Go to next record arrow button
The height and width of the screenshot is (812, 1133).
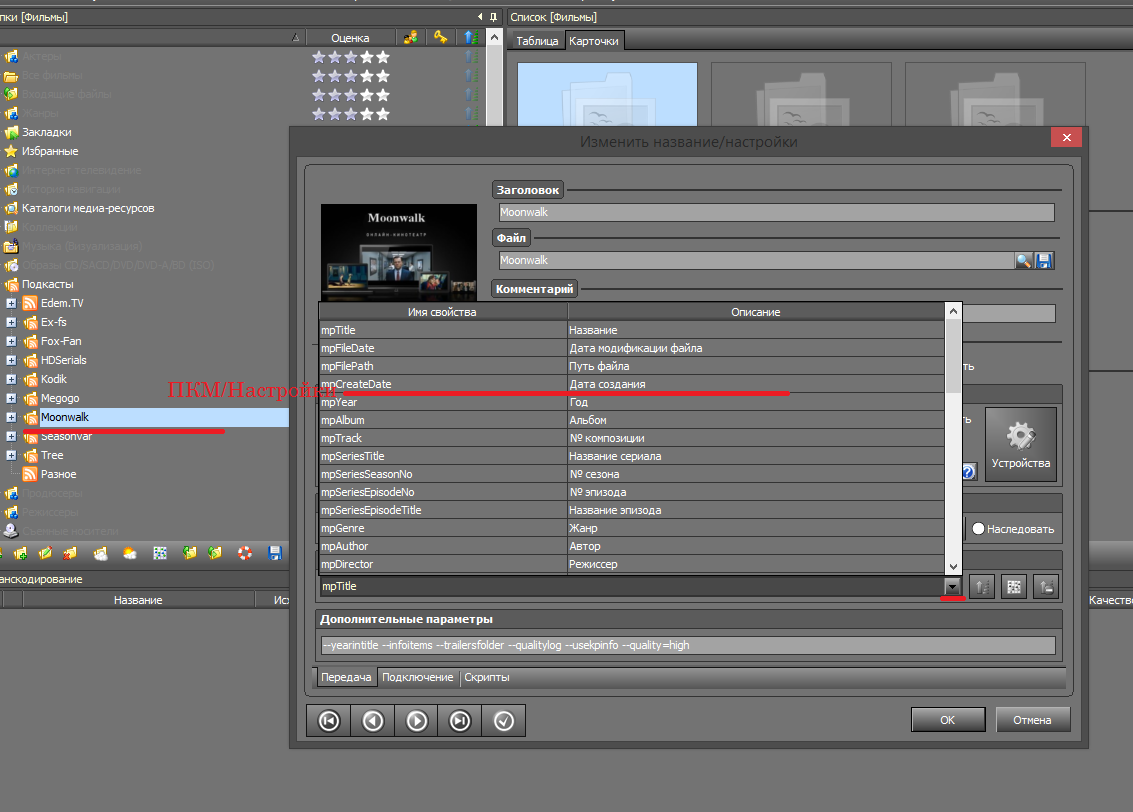(416, 720)
